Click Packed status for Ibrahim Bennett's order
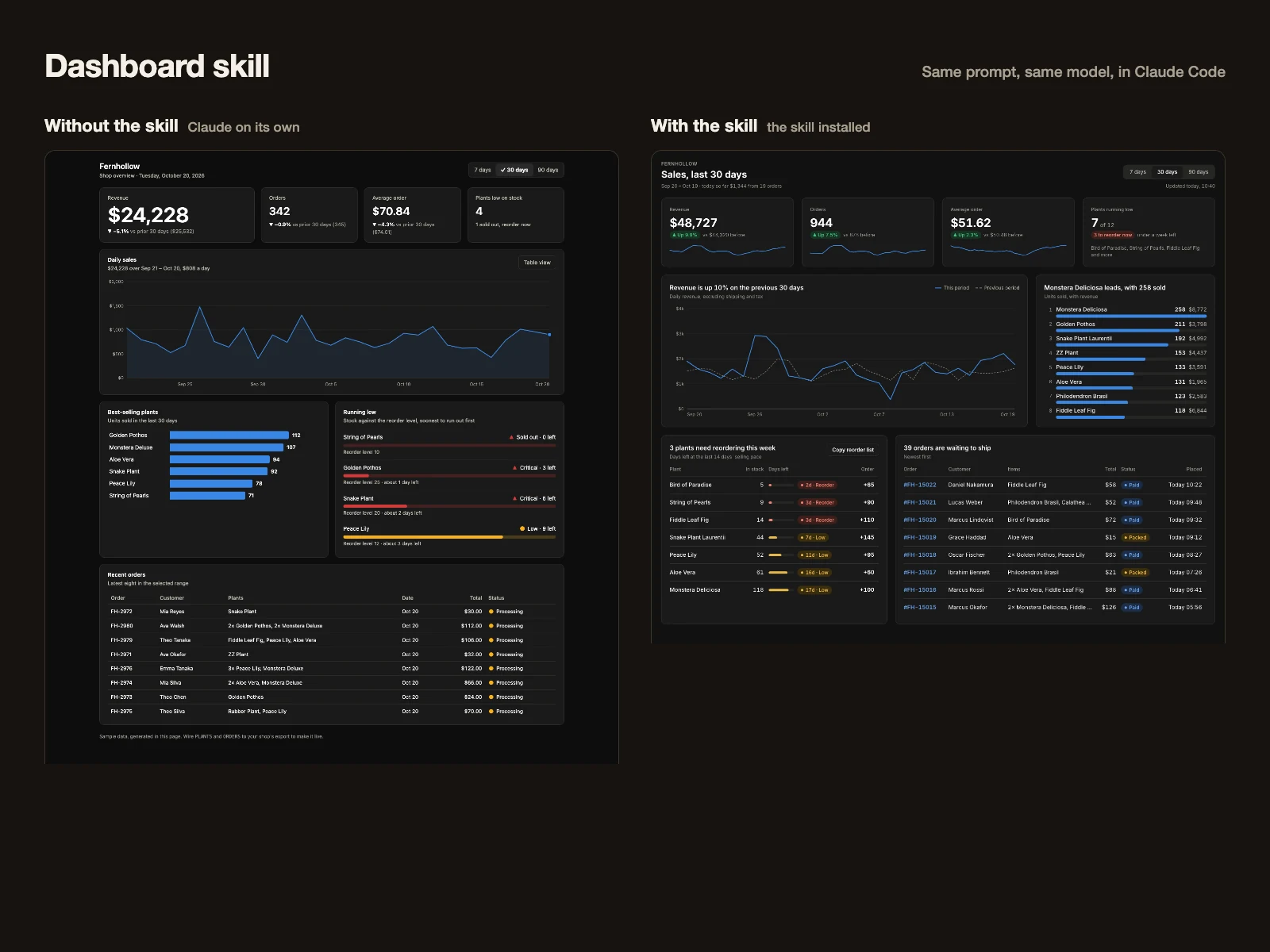Viewport: 1270px width, 952px height. pyautogui.click(x=1135, y=572)
